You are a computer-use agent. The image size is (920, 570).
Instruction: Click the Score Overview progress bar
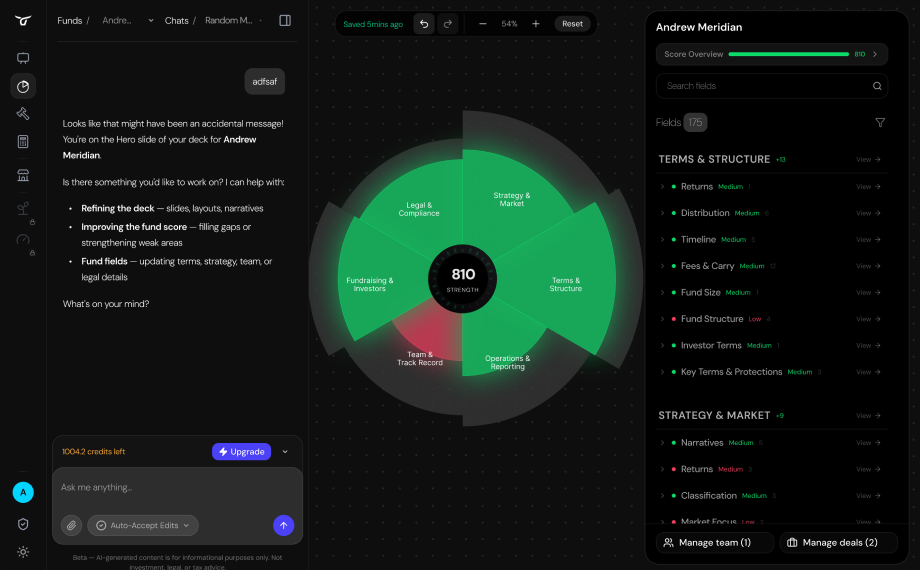[789, 54]
